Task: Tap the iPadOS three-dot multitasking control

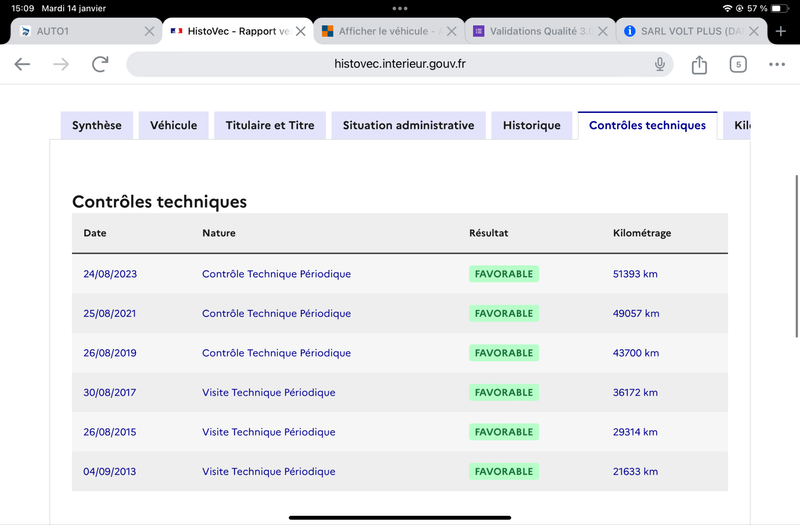Action: coord(400,8)
